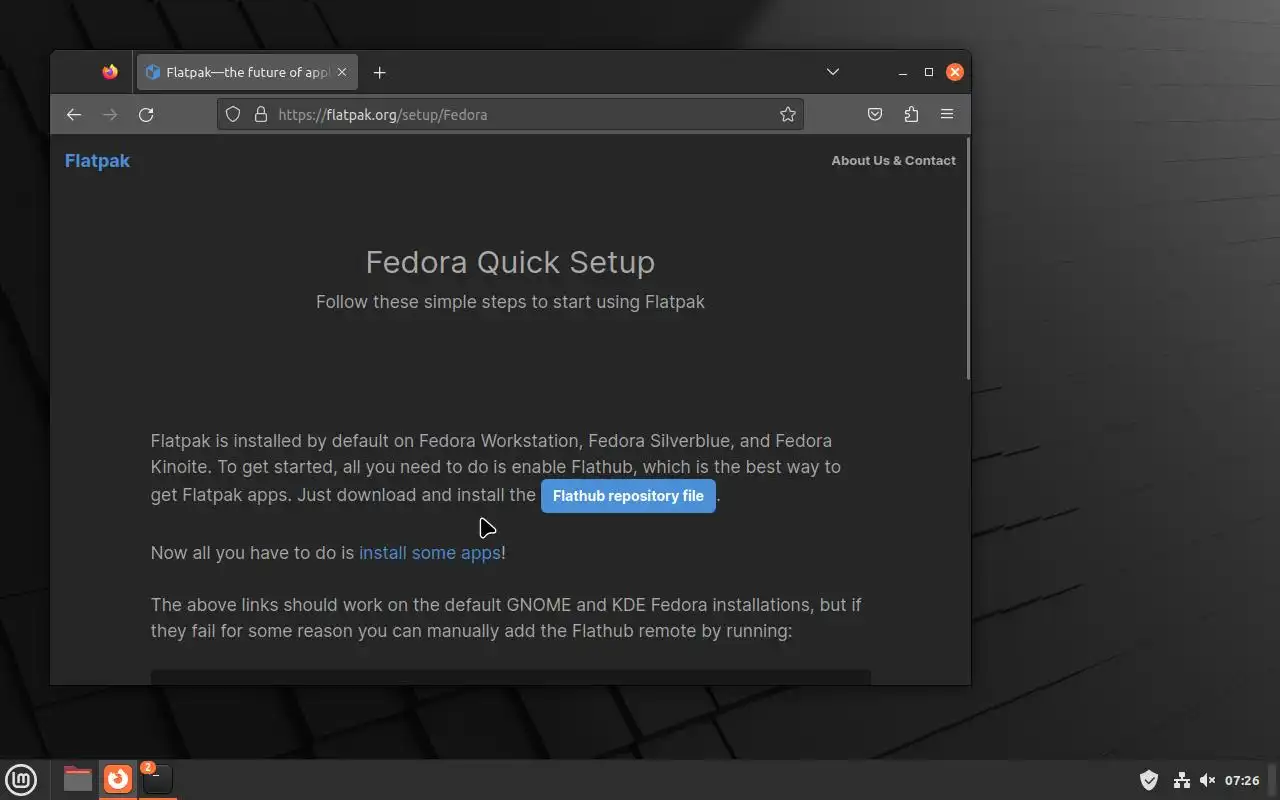The width and height of the screenshot is (1280, 800).
Task: Open About Us & Contact link
Action: (x=893, y=160)
